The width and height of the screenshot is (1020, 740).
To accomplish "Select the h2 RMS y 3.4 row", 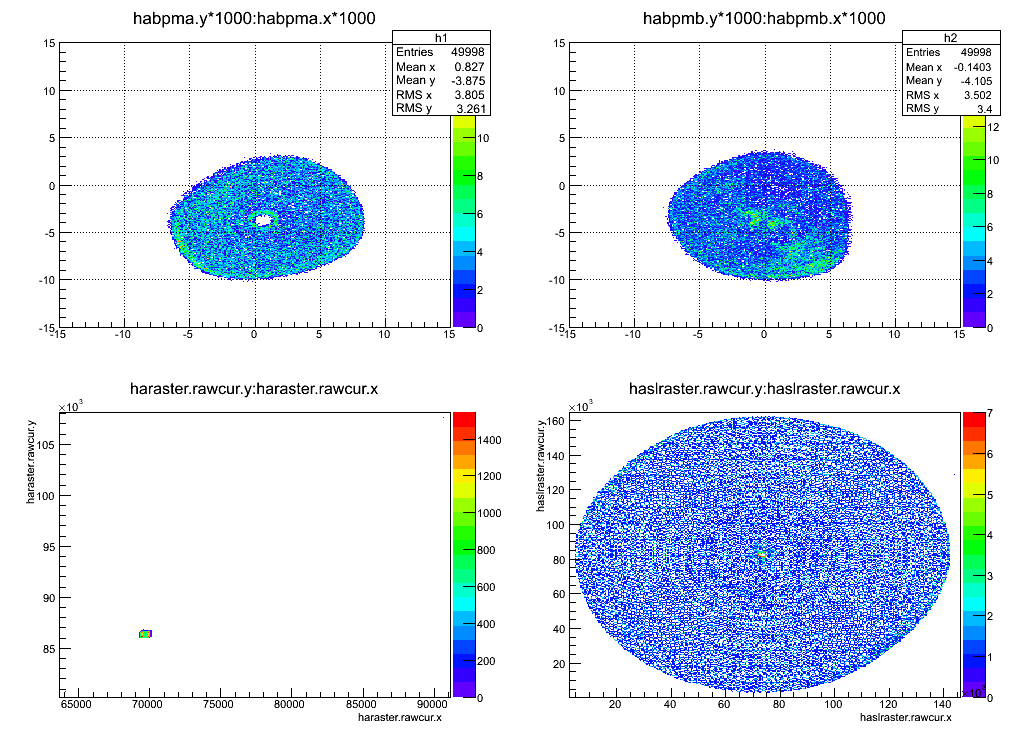I will (x=951, y=108).
